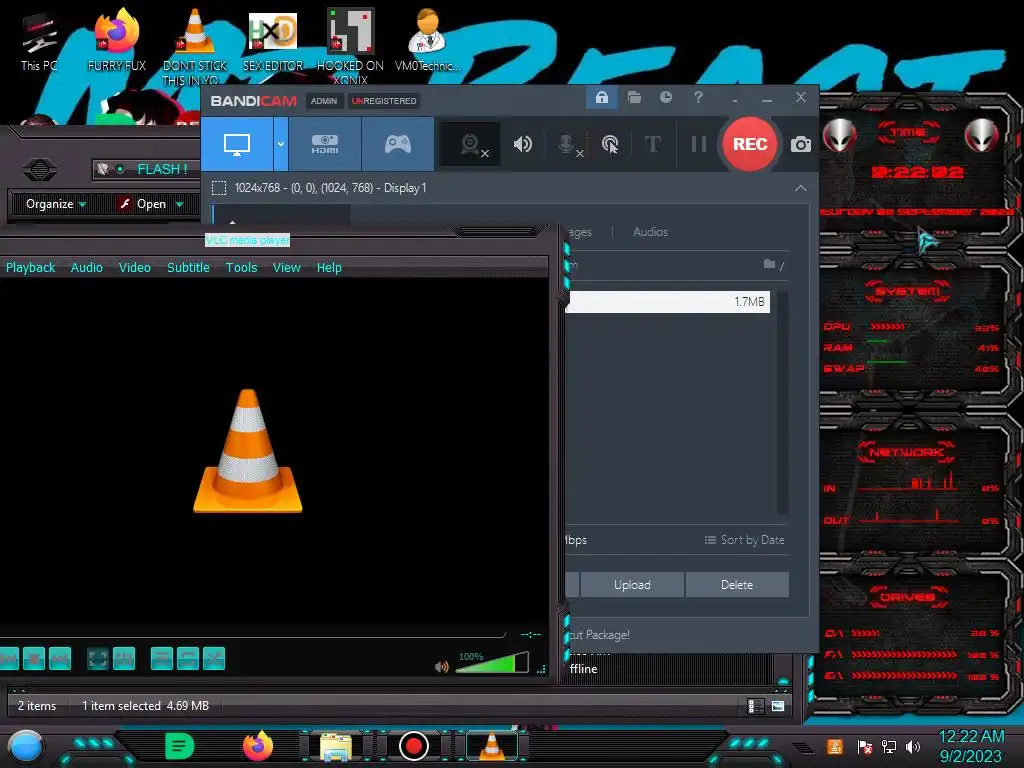1024x768 pixels.
Task: Toggle VLC playlist button
Action: pos(161,658)
